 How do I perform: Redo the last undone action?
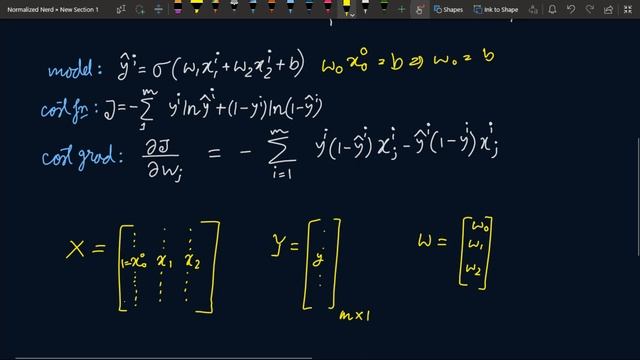(590, 9)
